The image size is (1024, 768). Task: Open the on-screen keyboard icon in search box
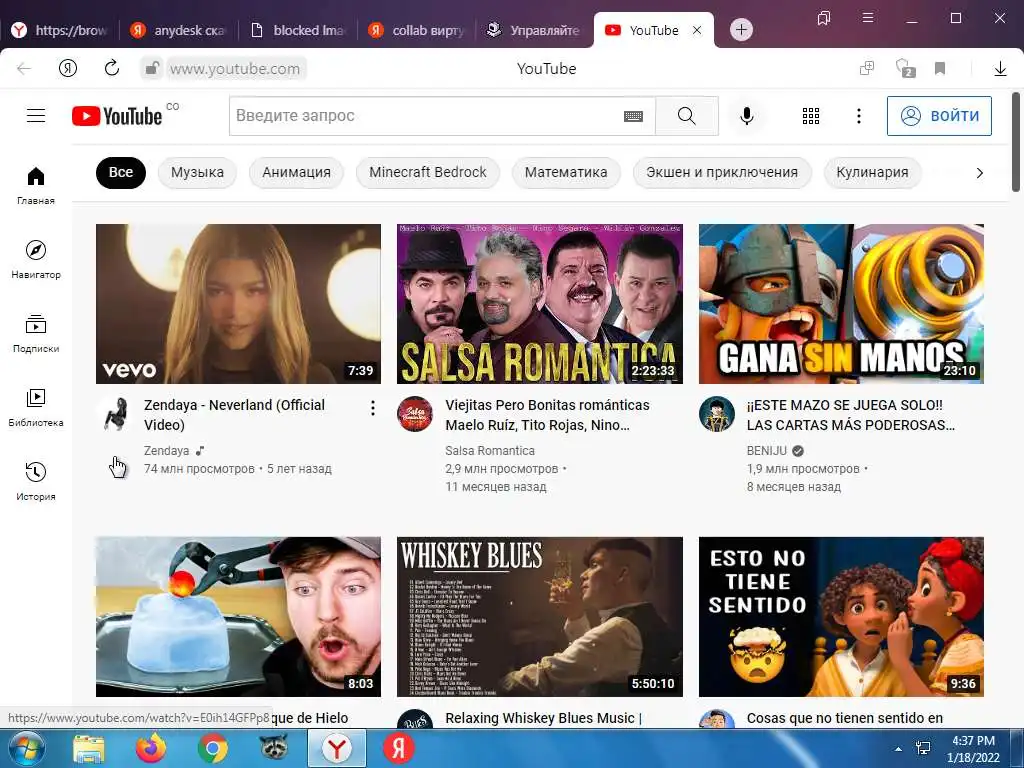[x=633, y=116]
